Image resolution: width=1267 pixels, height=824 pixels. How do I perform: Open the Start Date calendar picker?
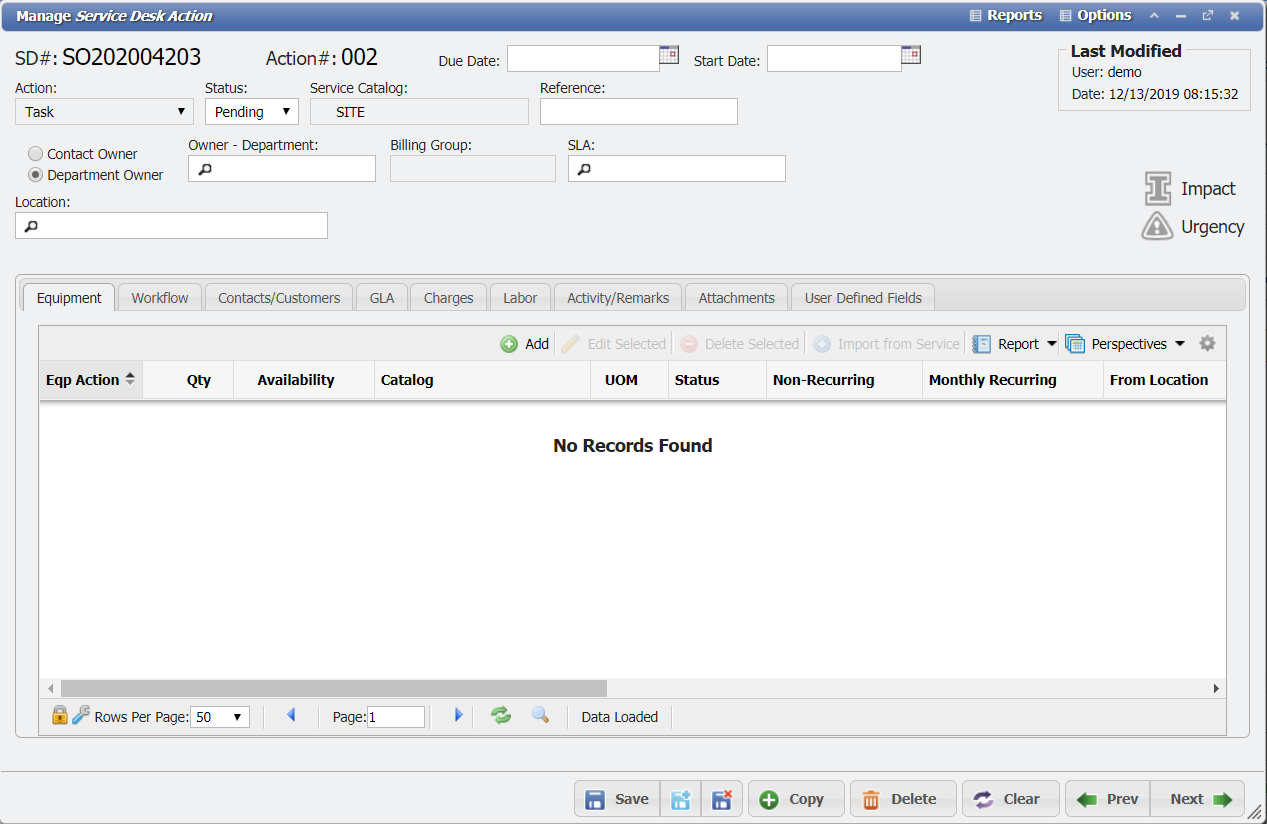(911, 55)
